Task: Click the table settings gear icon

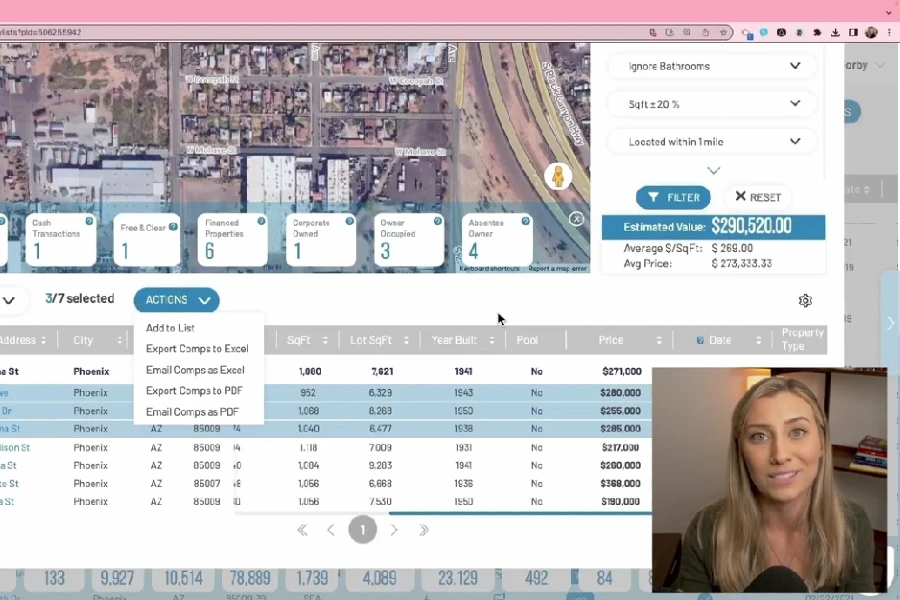Action: point(805,301)
